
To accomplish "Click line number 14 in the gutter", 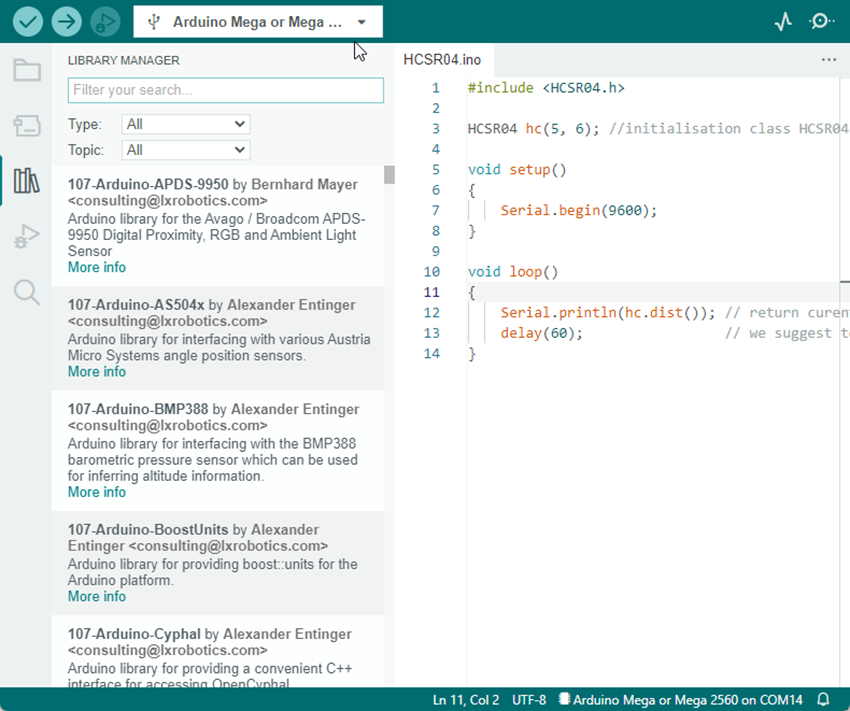I will coord(432,353).
